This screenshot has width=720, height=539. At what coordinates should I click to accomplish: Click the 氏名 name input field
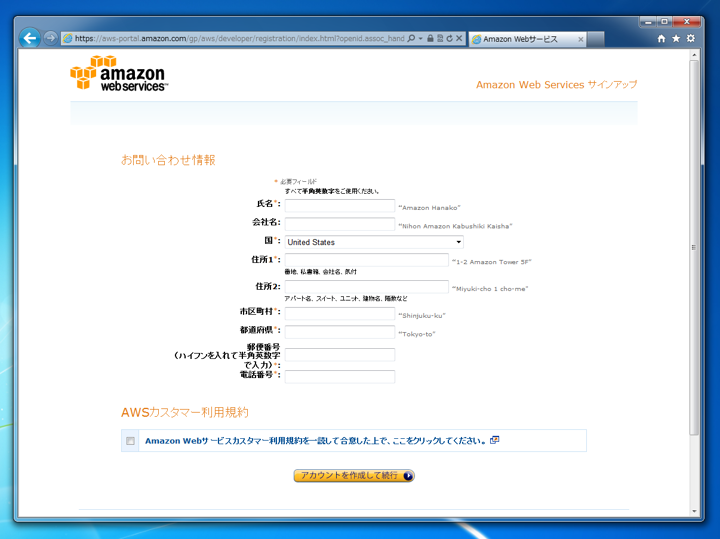340,205
